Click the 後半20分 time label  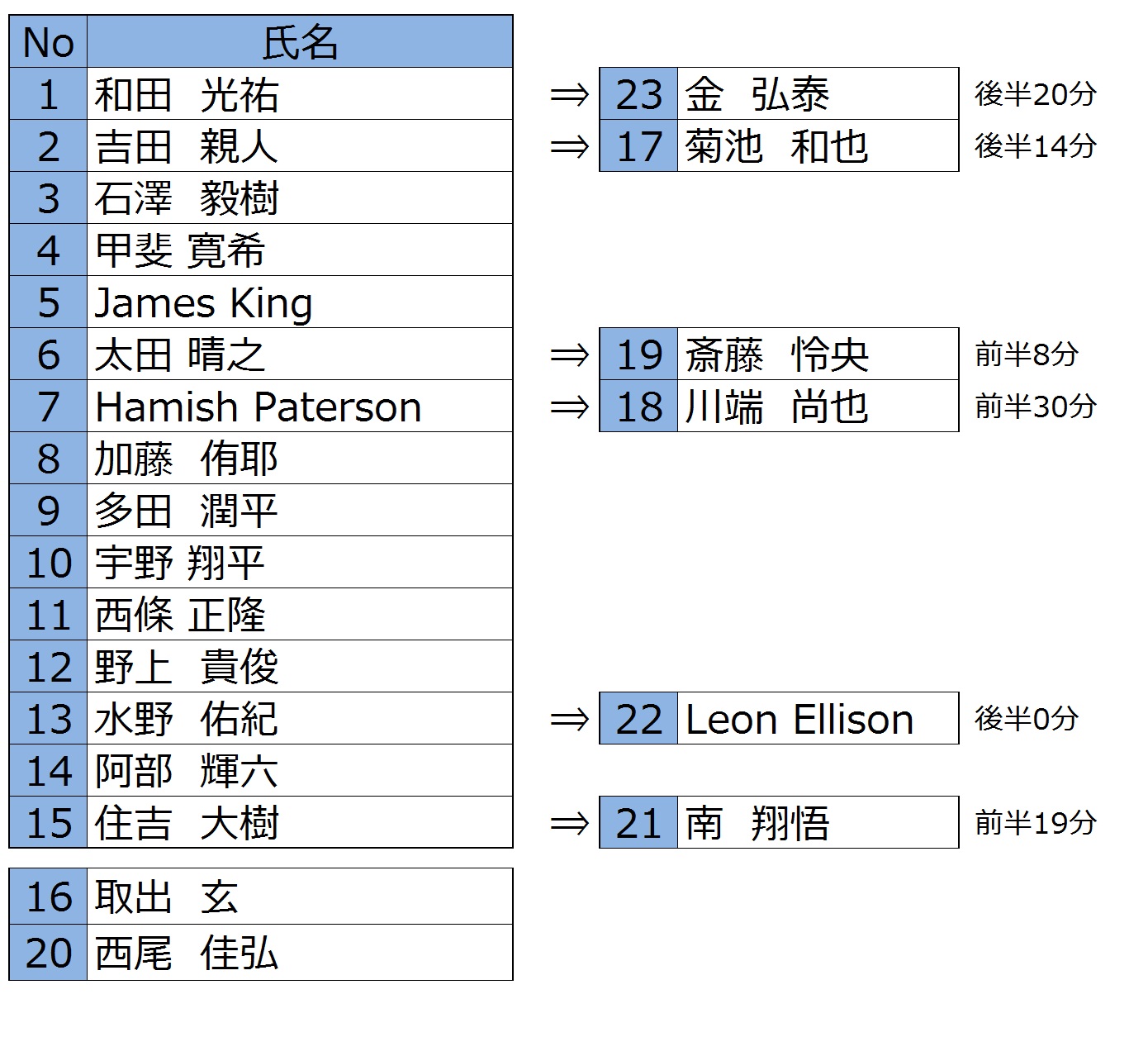(x=1036, y=94)
